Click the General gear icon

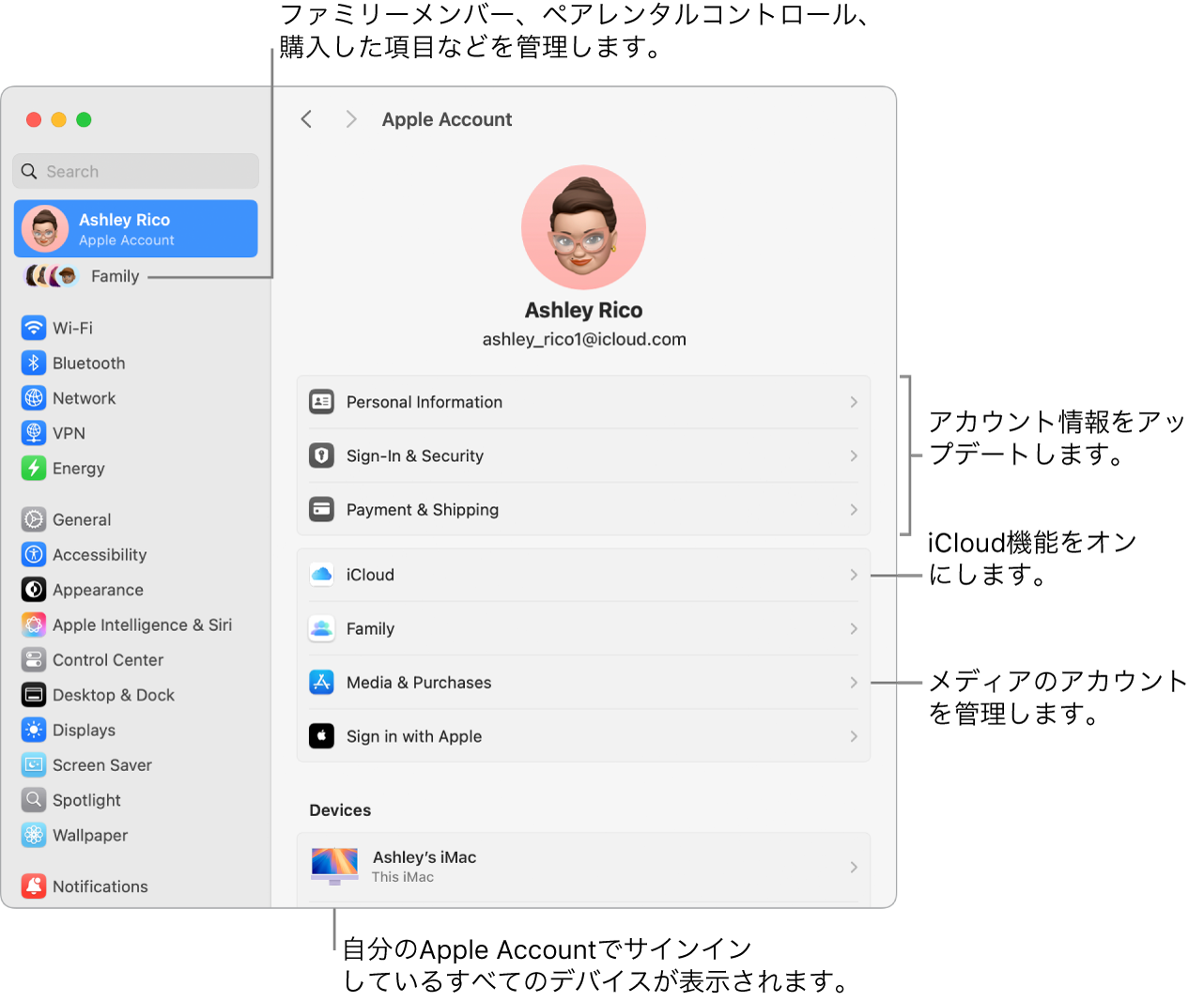(x=34, y=519)
